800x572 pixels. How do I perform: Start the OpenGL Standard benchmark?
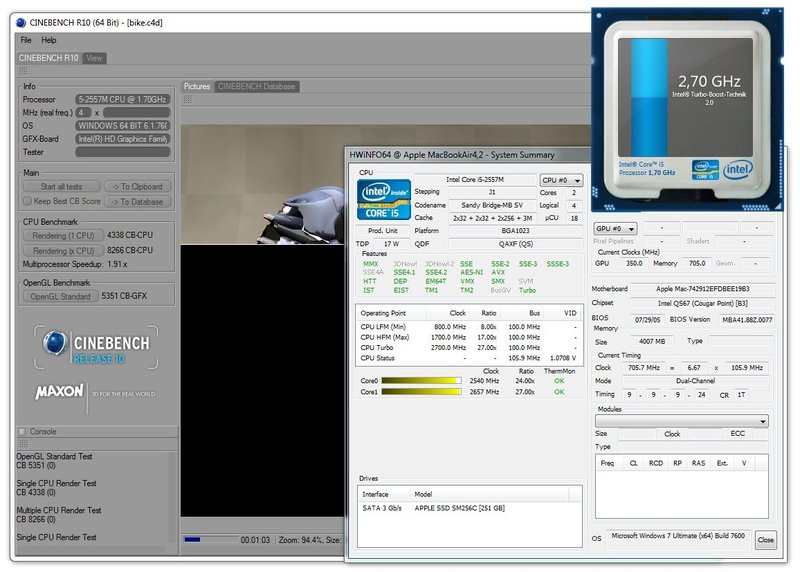[60, 296]
